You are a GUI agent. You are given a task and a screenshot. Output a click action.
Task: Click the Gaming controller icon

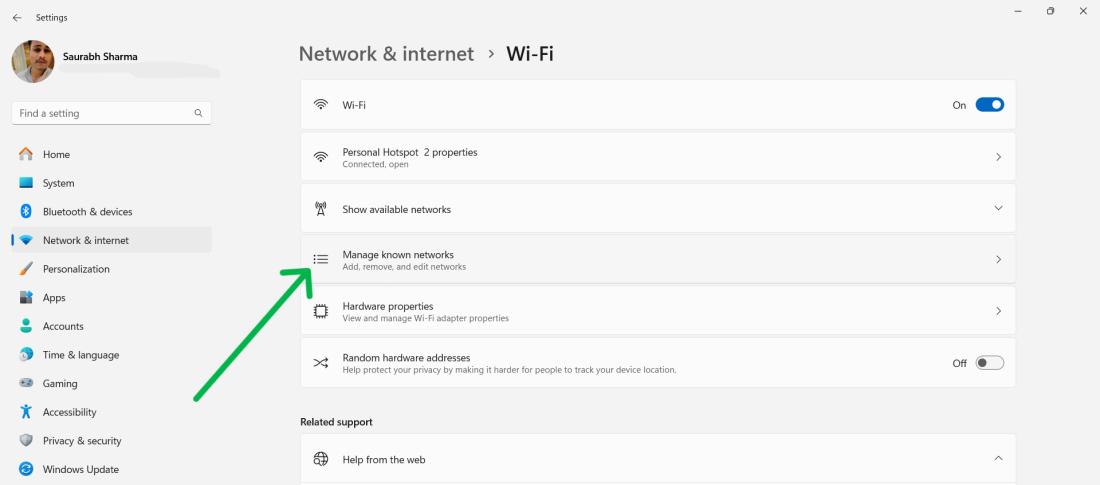[x=26, y=384]
